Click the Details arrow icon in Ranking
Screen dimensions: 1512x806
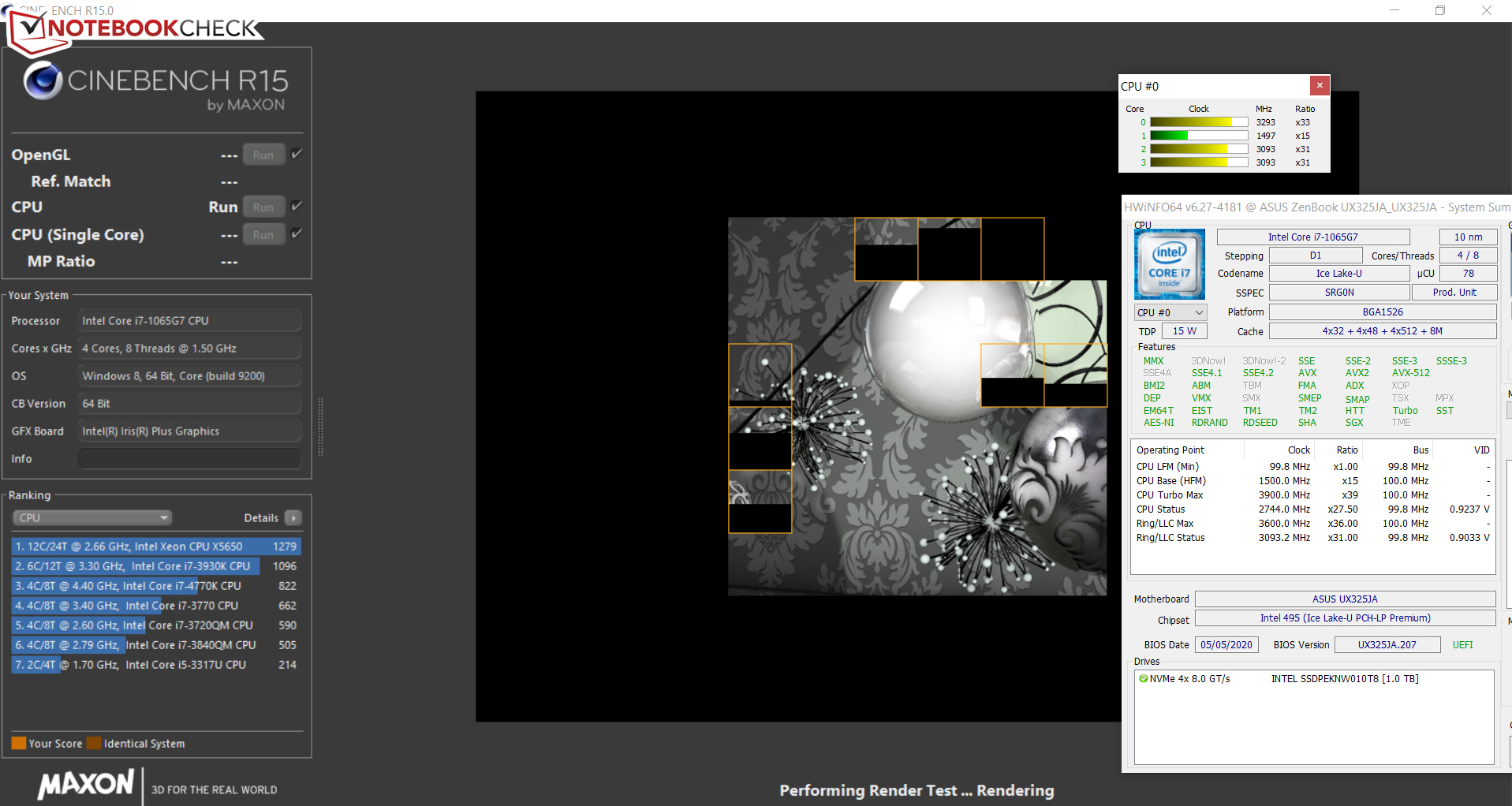pyautogui.click(x=293, y=518)
